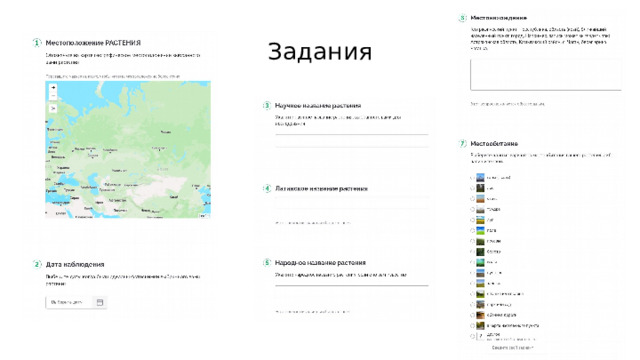Click the question mark icon of the last habitat option

pos(481,336)
